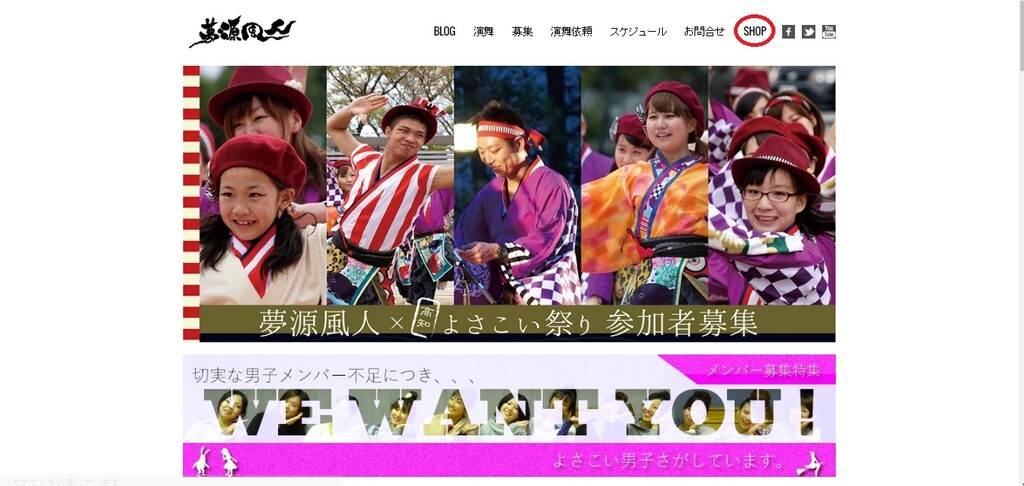This screenshot has width=1024, height=486.
Task: Click photo of woman in orange kimono
Action: point(645,186)
